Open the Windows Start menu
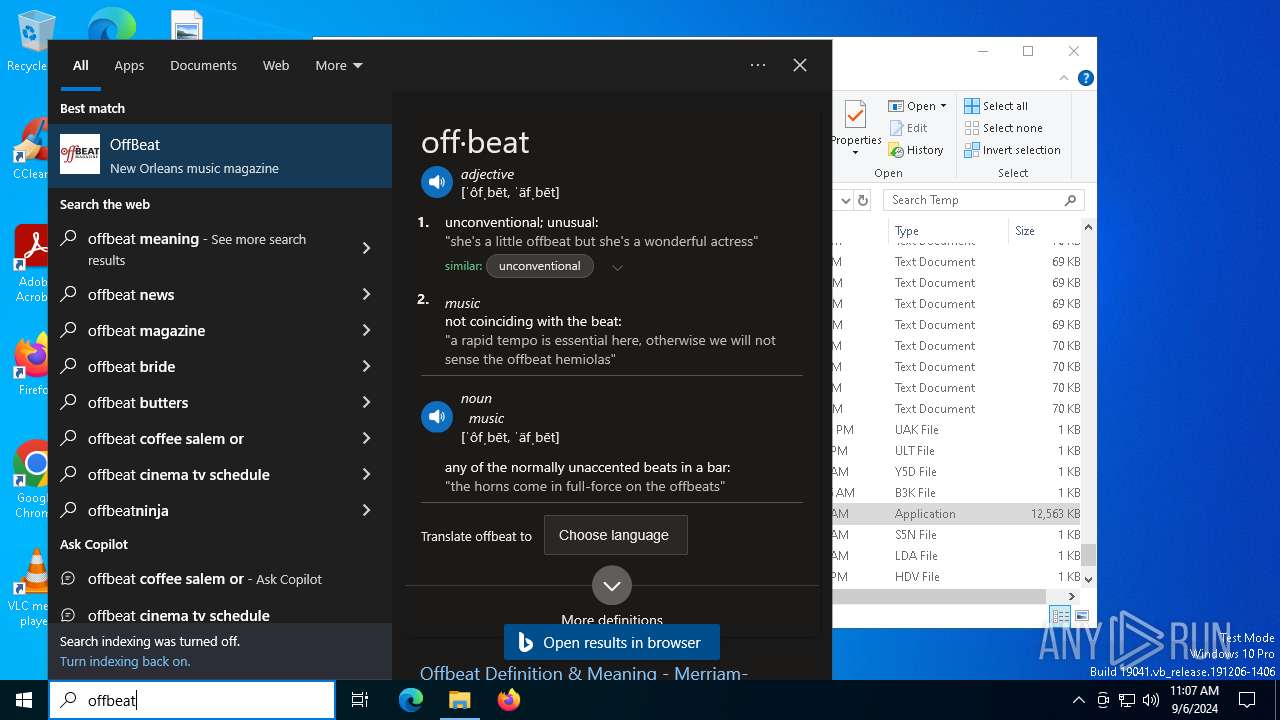Viewport: 1280px width, 720px height. click(24, 700)
